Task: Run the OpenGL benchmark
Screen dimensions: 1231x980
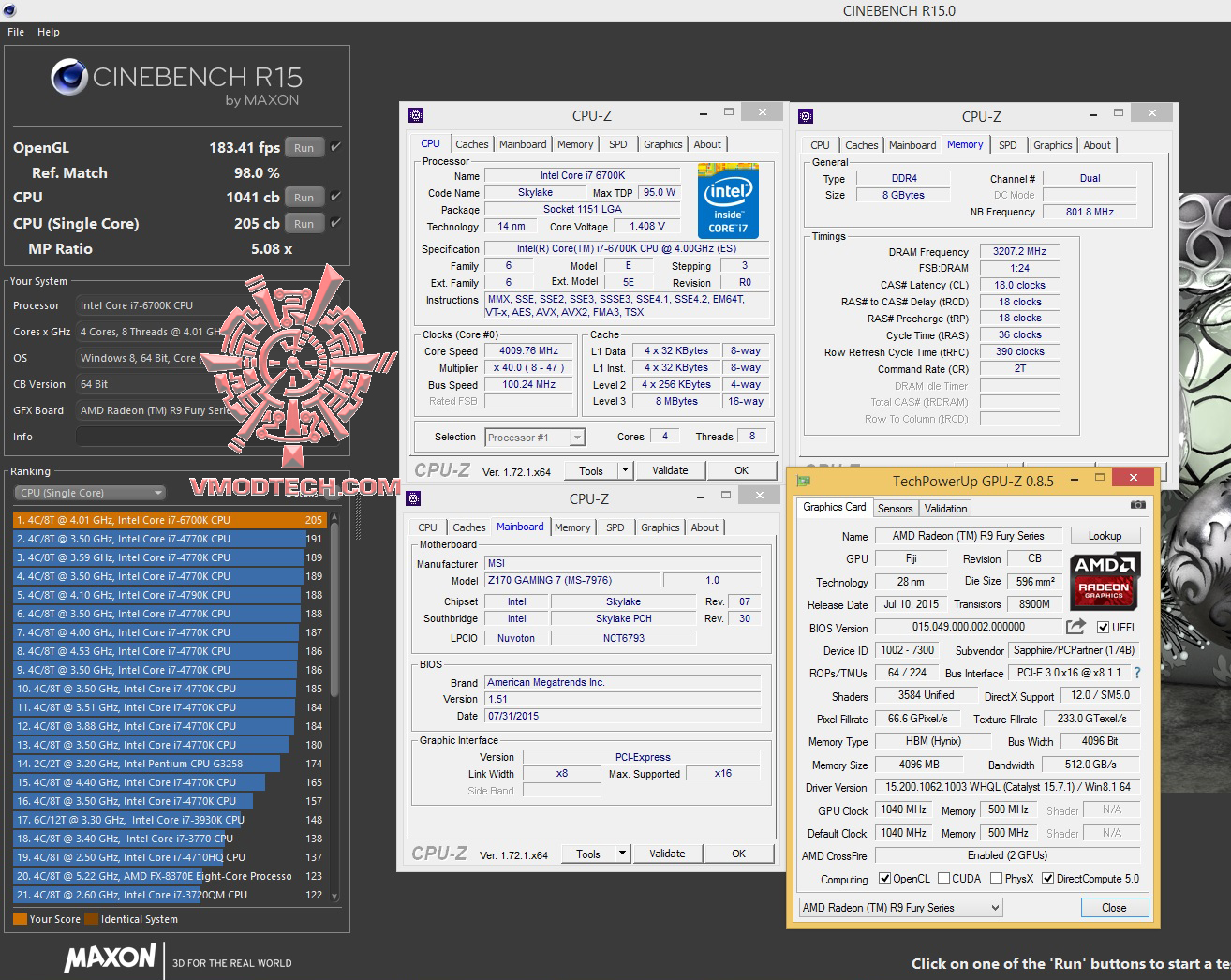Action: 304,148
